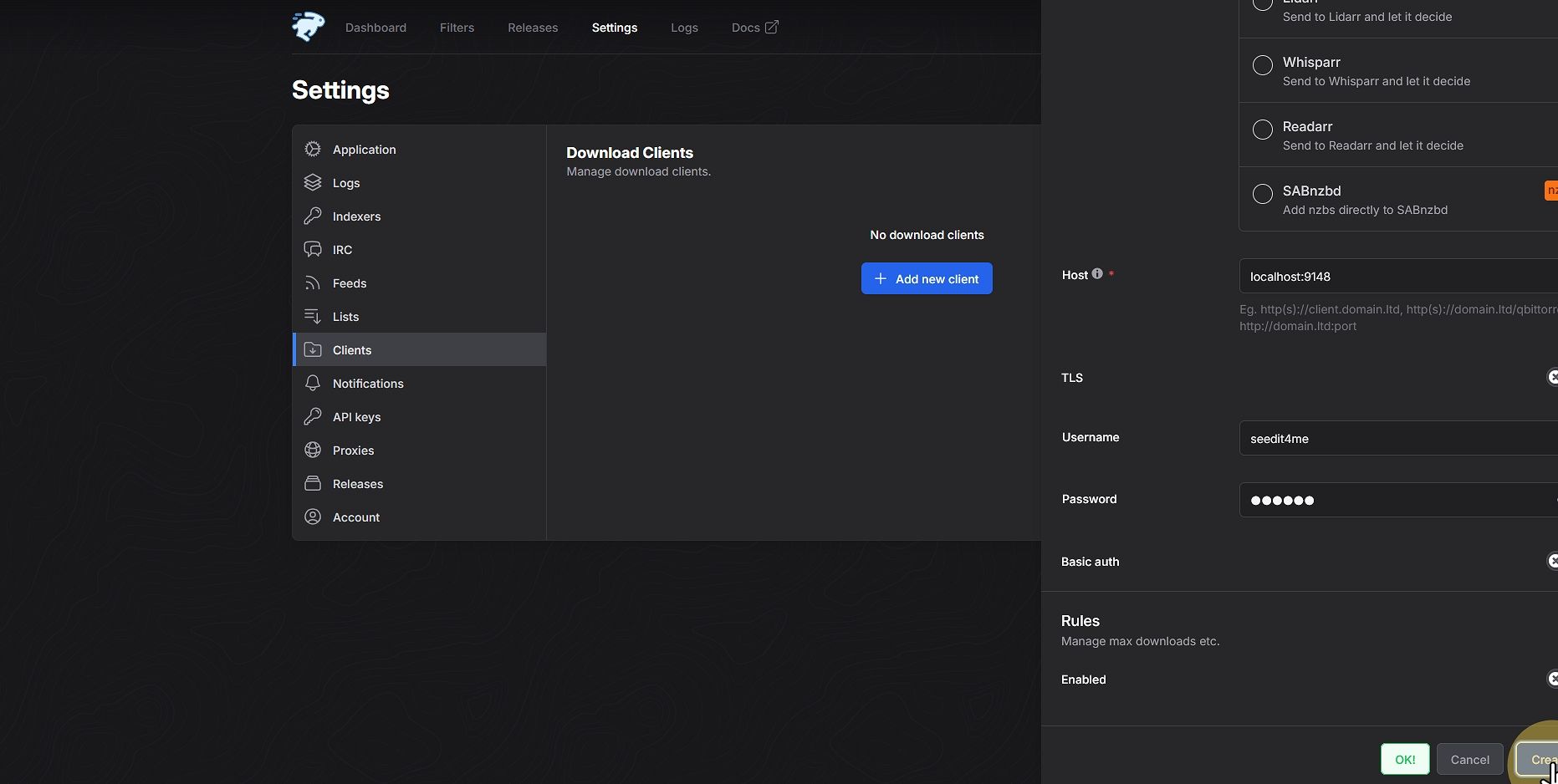Open the Dashboard tab

click(375, 28)
